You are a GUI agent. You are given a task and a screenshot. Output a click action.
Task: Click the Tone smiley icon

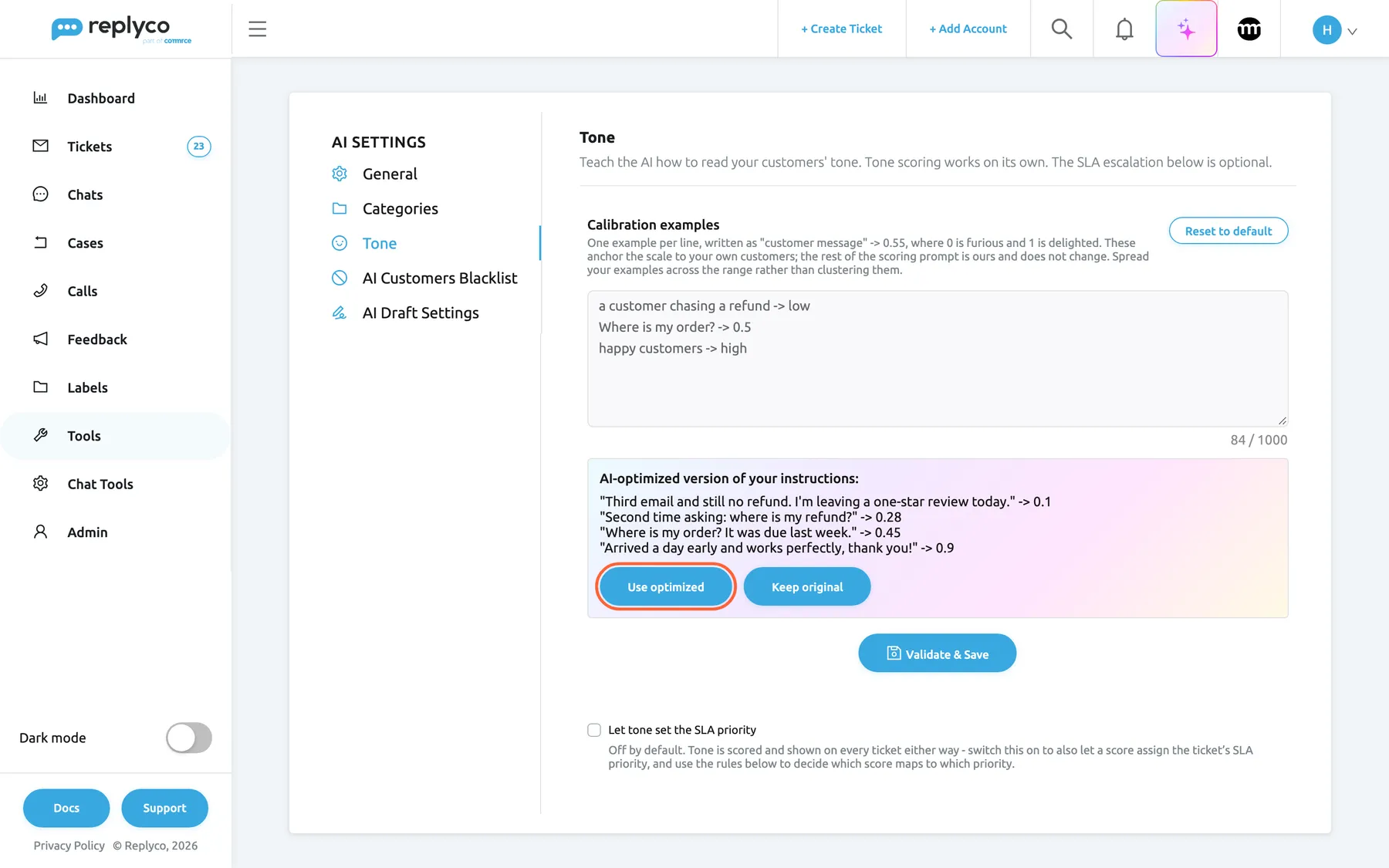tap(340, 243)
